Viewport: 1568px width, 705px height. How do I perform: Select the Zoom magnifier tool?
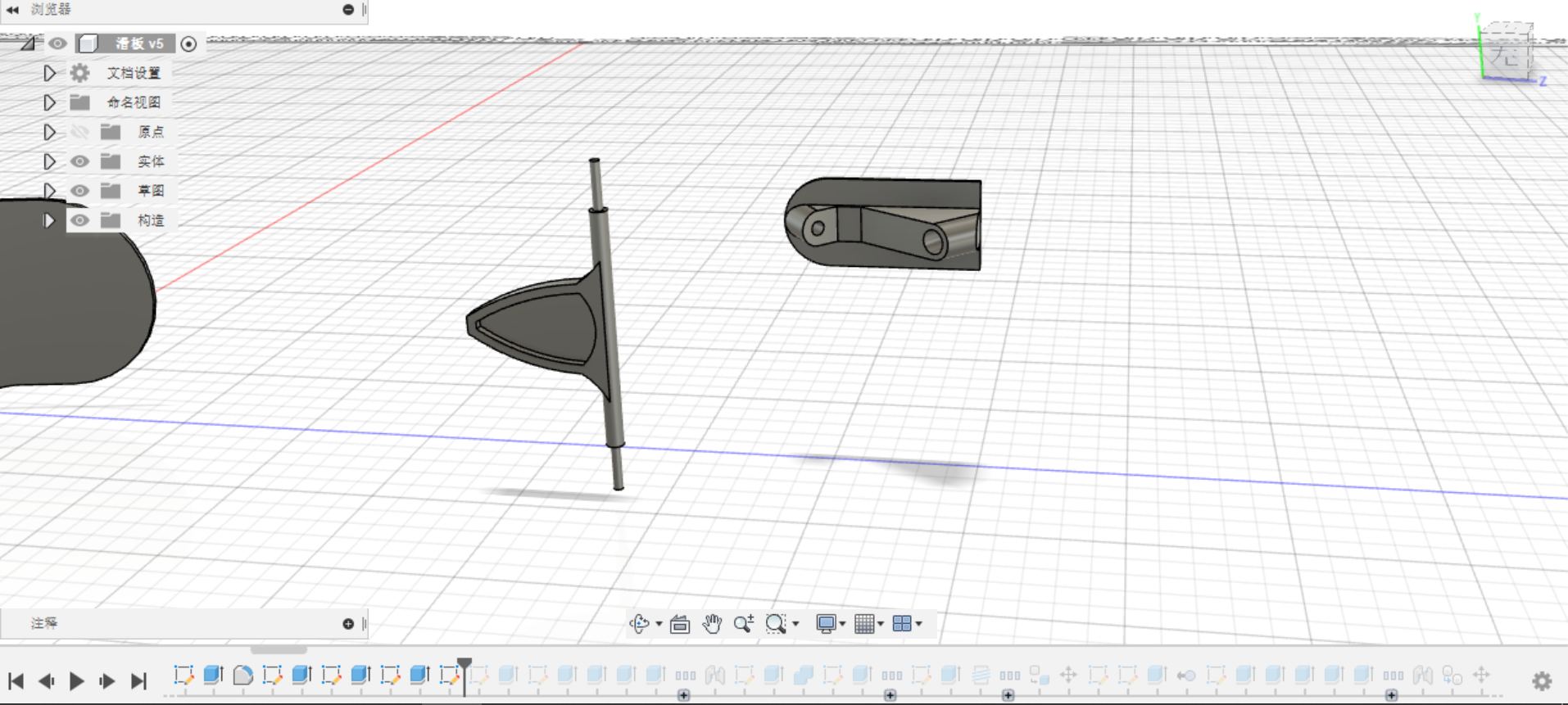pyautogui.click(x=743, y=624)
